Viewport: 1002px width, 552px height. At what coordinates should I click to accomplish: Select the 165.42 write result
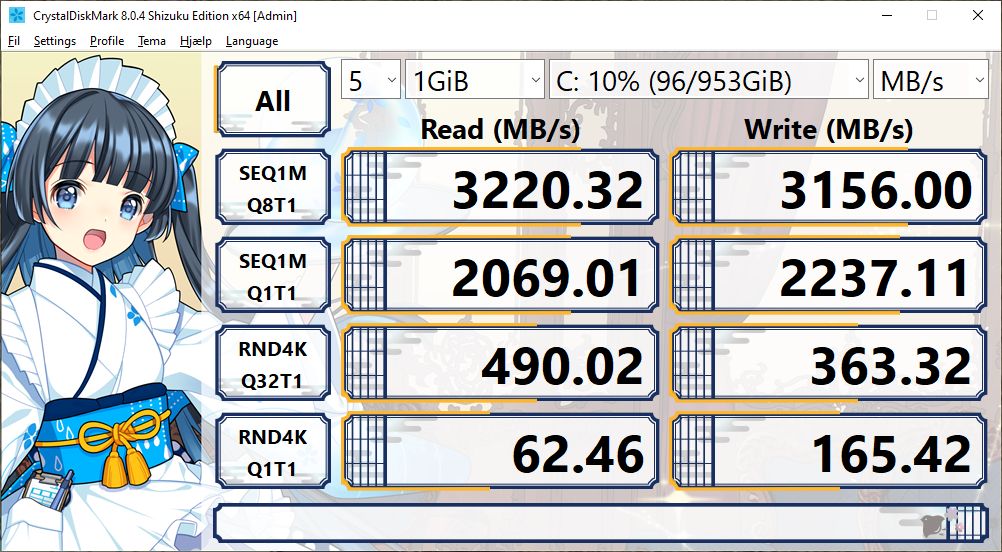point(829,453)
